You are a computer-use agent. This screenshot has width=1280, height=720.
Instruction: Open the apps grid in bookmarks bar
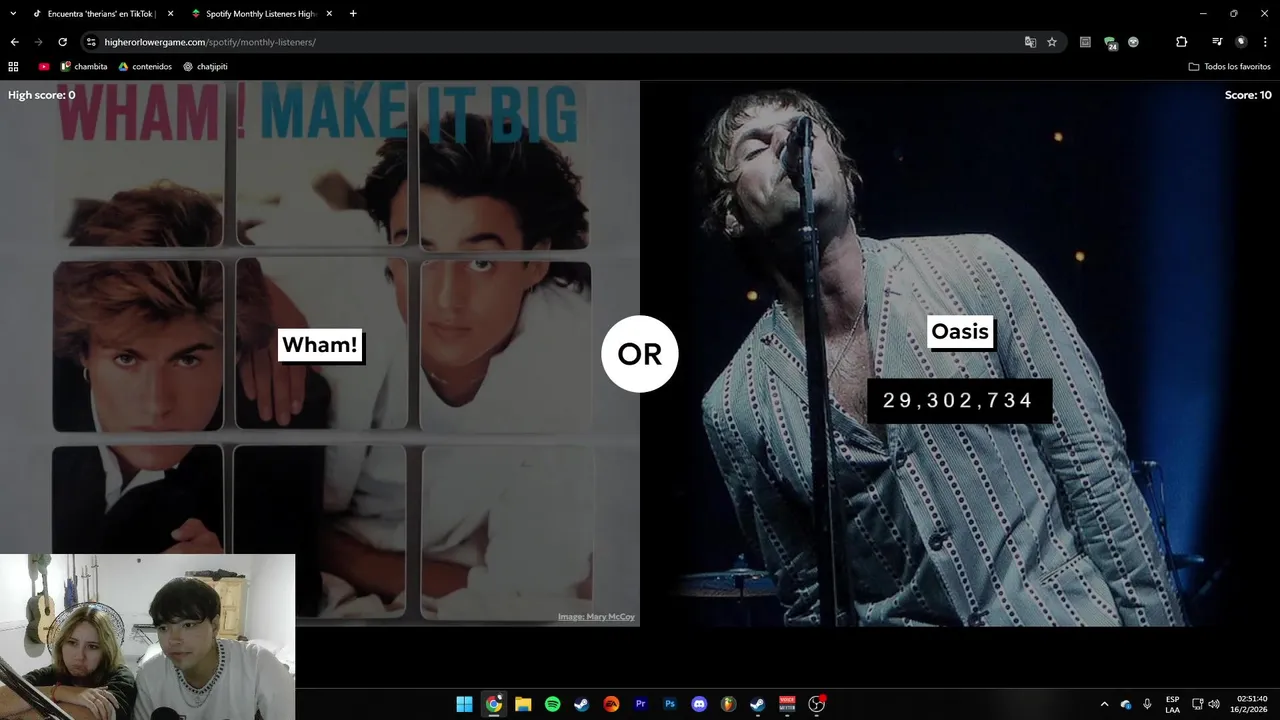click(13, 67)
